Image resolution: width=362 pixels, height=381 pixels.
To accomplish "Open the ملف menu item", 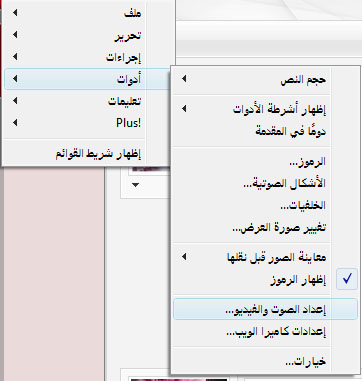I will [88, 14].
